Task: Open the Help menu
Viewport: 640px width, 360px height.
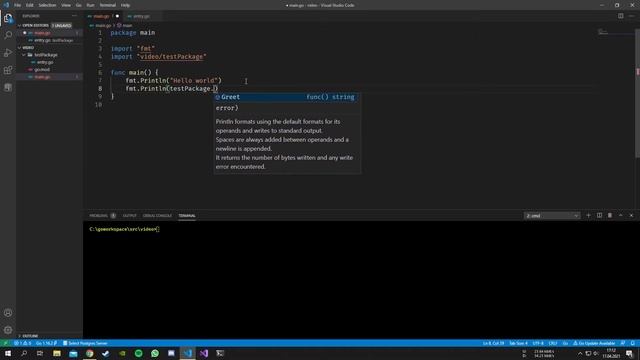Action: click(x=125, y=5)
